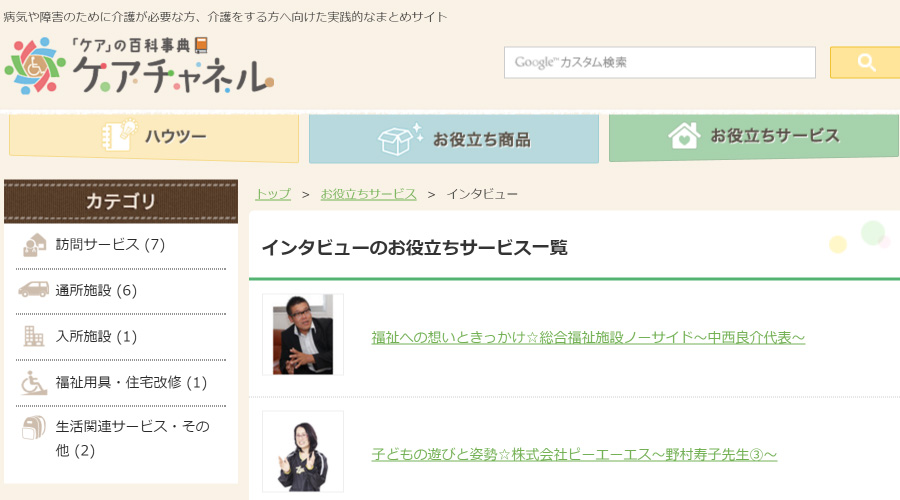Click the van icon beside 通所施設
This screenshot has width=900, height=500.
pyautogui.click(x=33, y=289)
